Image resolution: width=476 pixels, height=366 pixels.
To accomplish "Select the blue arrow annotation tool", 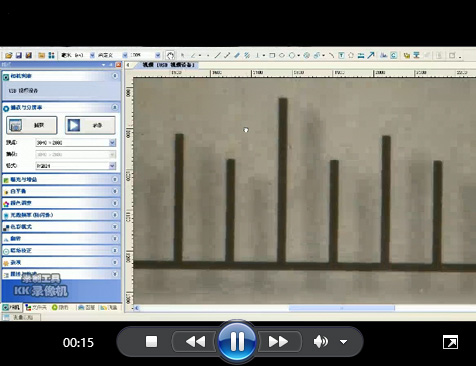I will [x=371, y=55].
